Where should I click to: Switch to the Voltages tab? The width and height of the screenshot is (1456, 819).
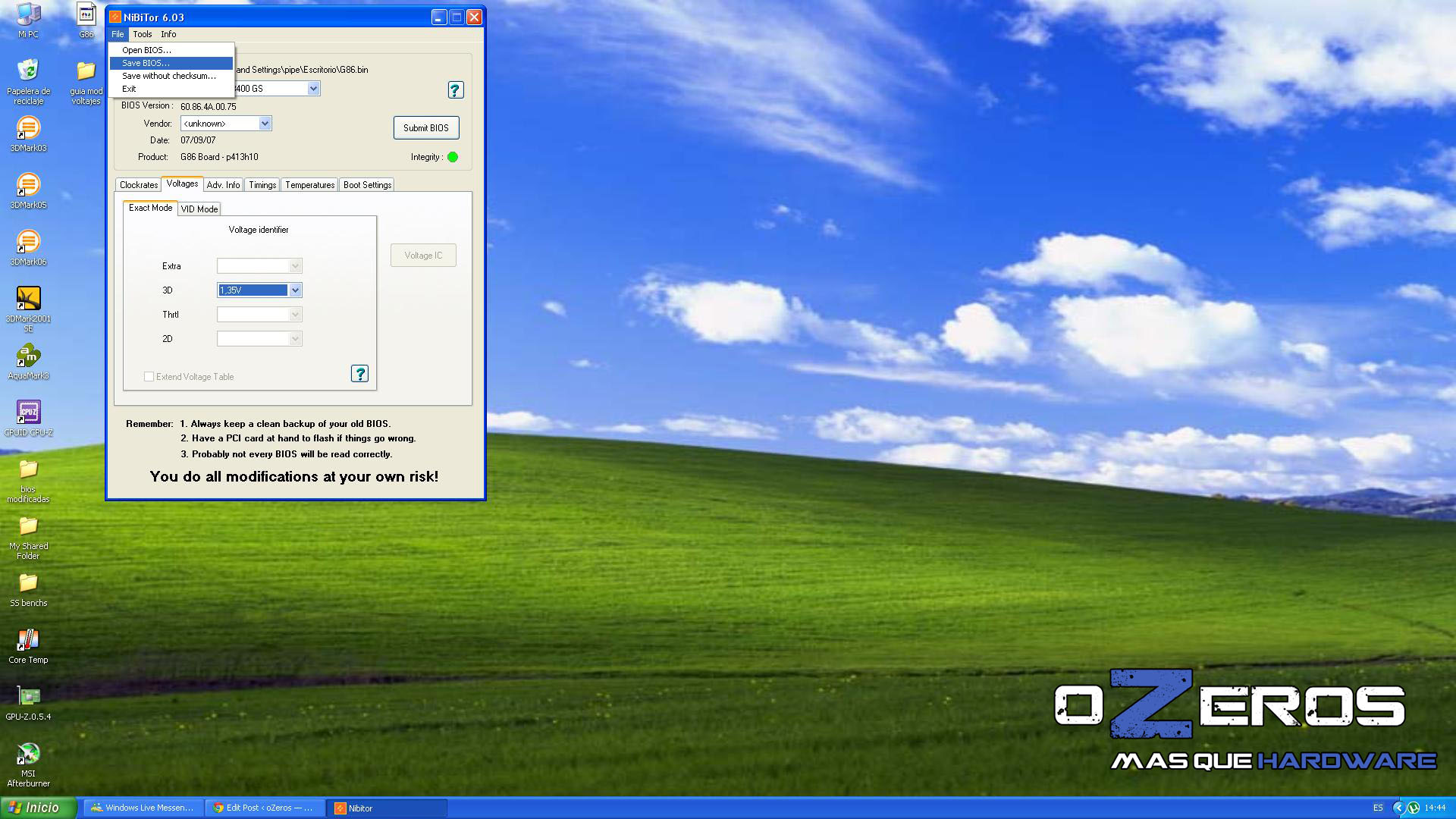coord(182,184)
